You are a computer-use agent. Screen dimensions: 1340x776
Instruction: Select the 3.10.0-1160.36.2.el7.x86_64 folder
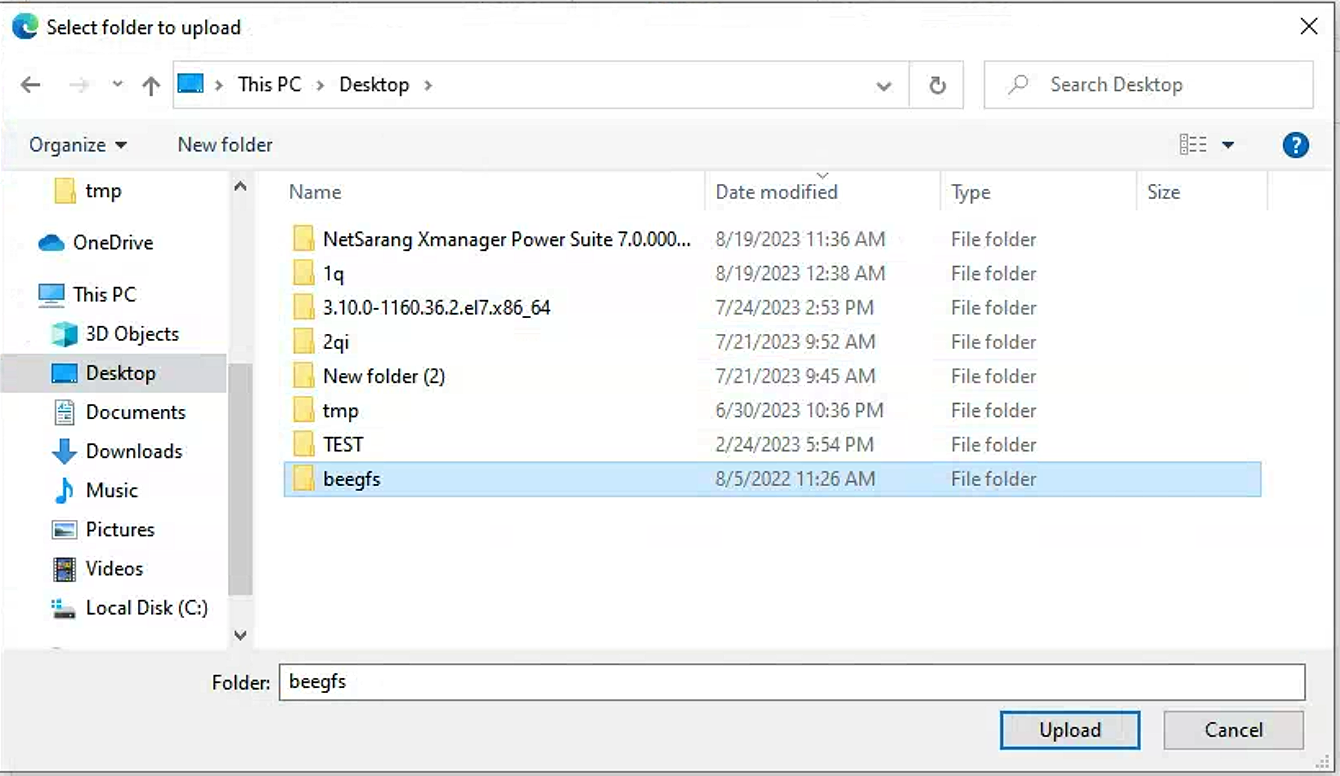pos(436,307)
